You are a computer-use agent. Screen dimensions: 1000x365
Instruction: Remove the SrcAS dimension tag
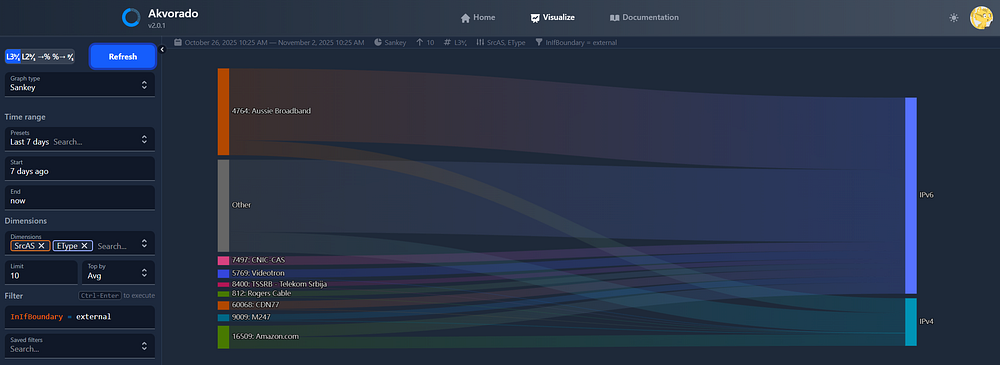41,246
